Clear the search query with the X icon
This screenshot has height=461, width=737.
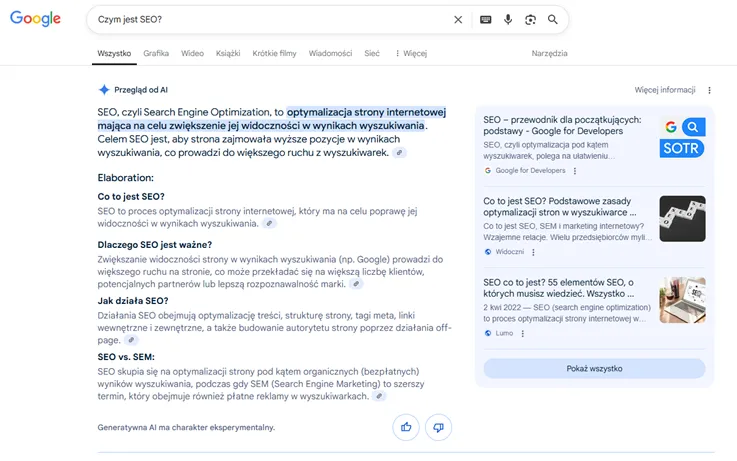(458, 20)
